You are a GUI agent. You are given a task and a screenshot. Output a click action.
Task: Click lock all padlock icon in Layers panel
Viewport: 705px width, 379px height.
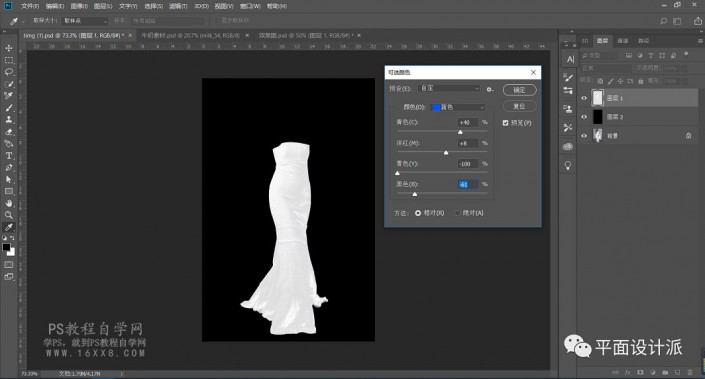(x=641, y=81)
